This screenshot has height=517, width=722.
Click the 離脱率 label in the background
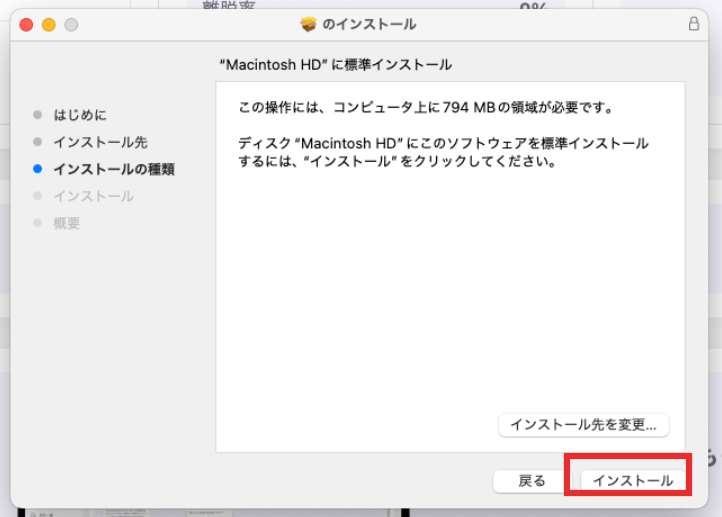(x=228, y=5)
